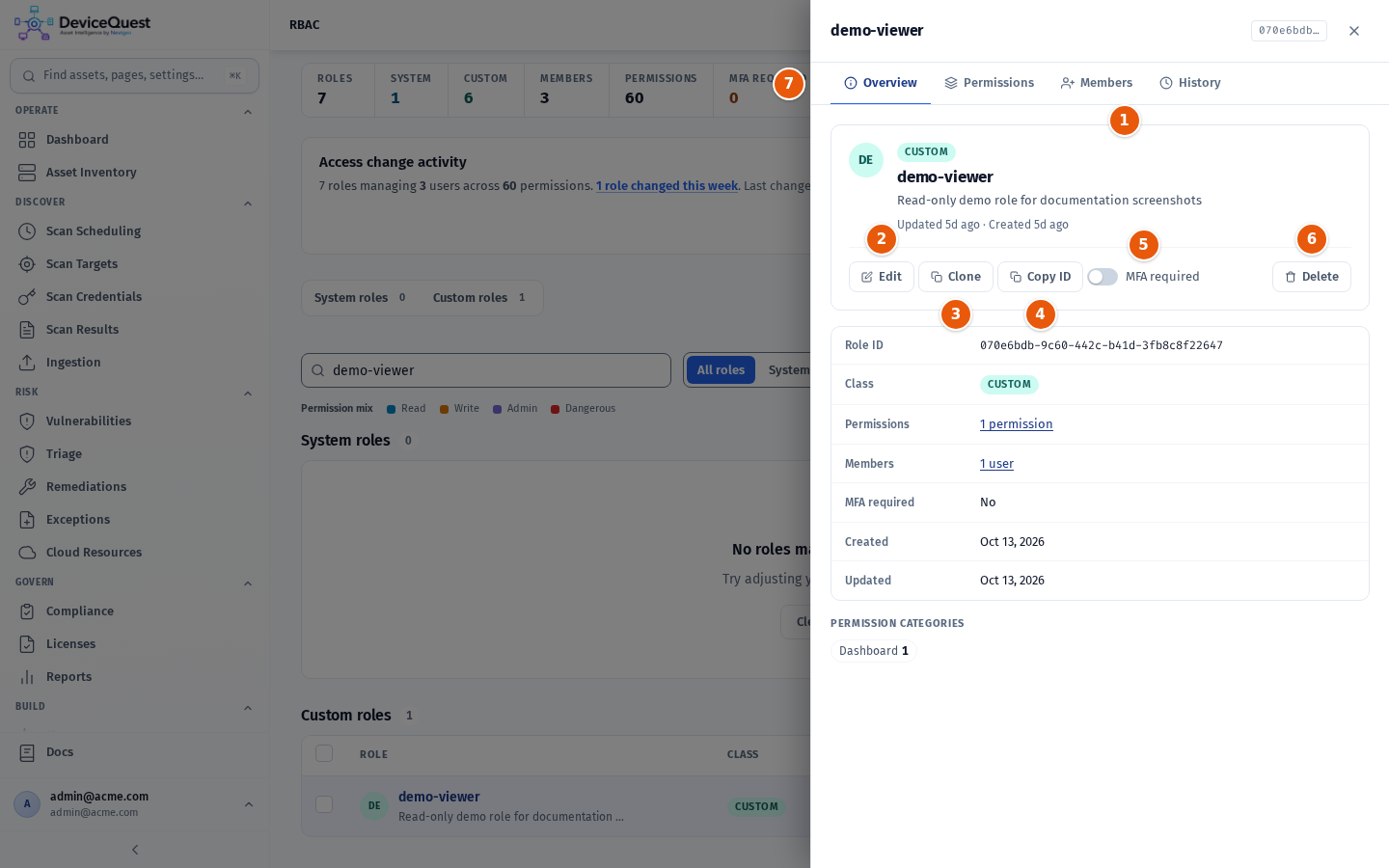
Task: Click the demo-viewer role search field
Action: [x=486, y=370]
